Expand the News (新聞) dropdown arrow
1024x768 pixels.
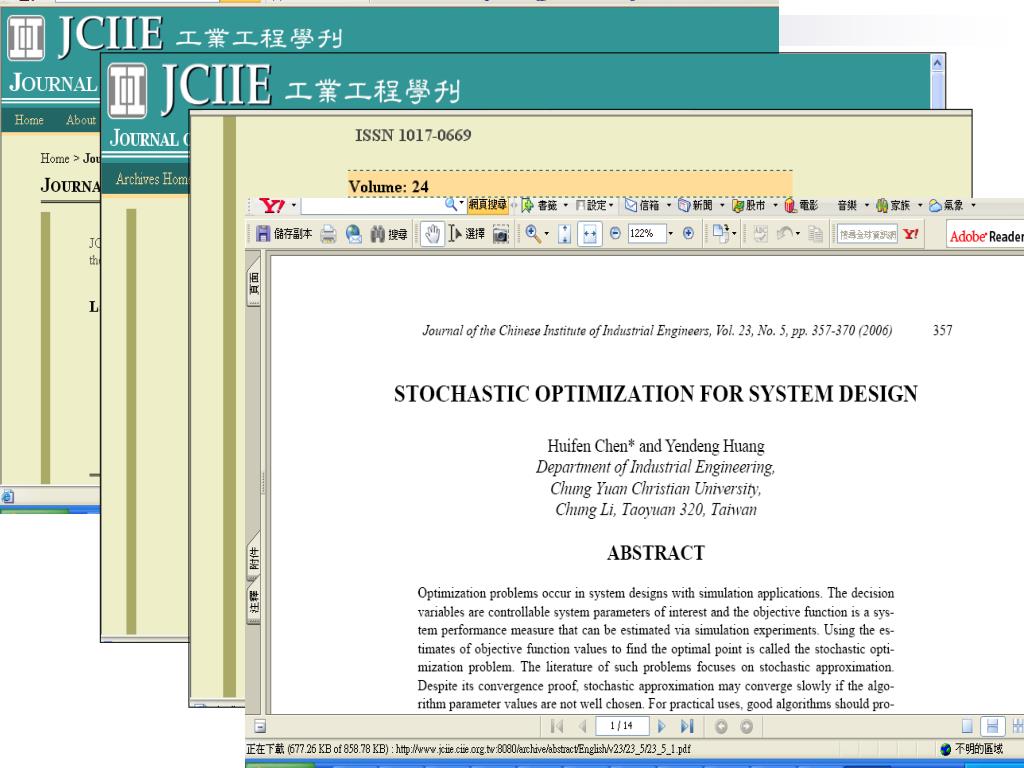[722, 206]
